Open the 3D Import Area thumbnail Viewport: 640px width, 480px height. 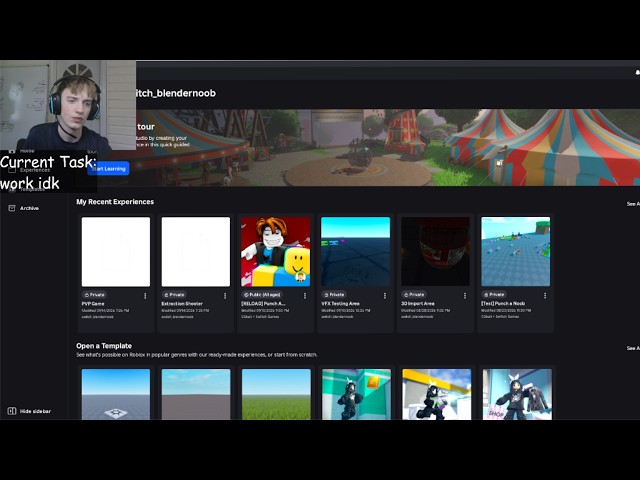pyautogui.click(x=436, y=251)
